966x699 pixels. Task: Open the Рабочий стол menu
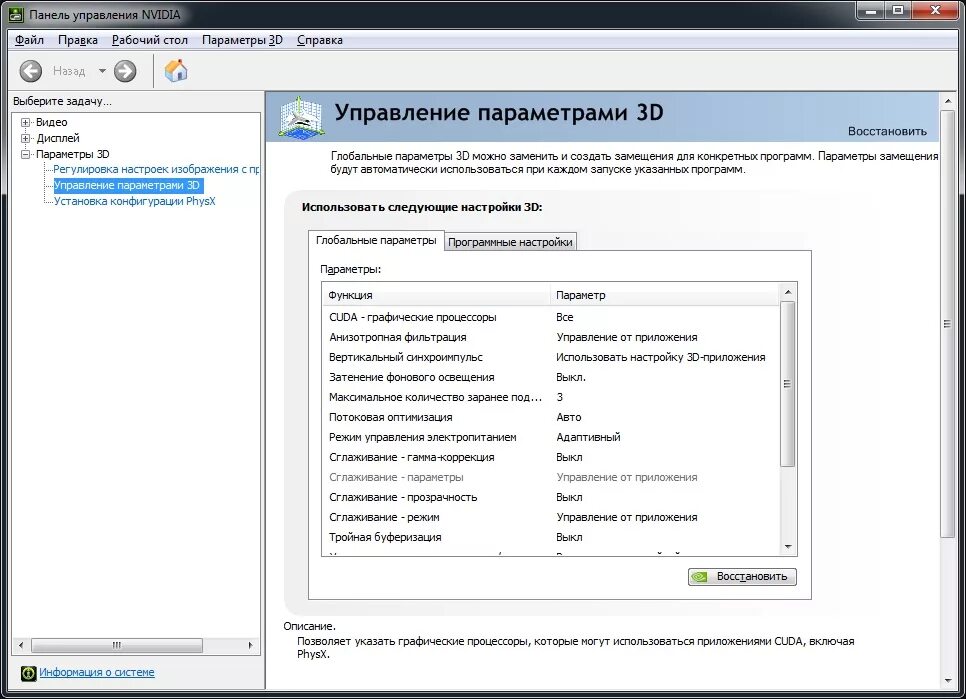click(150, 40)
